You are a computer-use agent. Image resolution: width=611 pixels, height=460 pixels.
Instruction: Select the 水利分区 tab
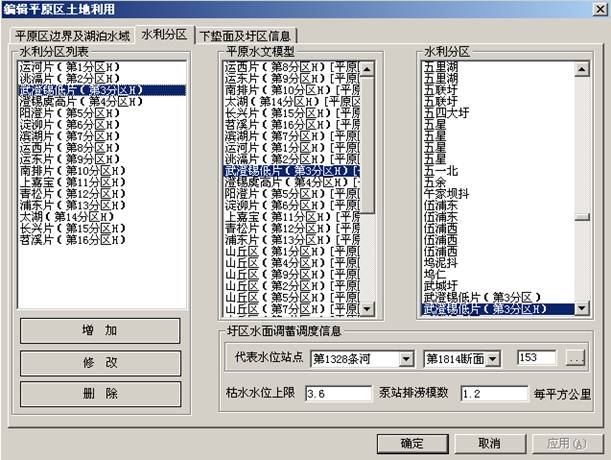click(x=165, y=35)
